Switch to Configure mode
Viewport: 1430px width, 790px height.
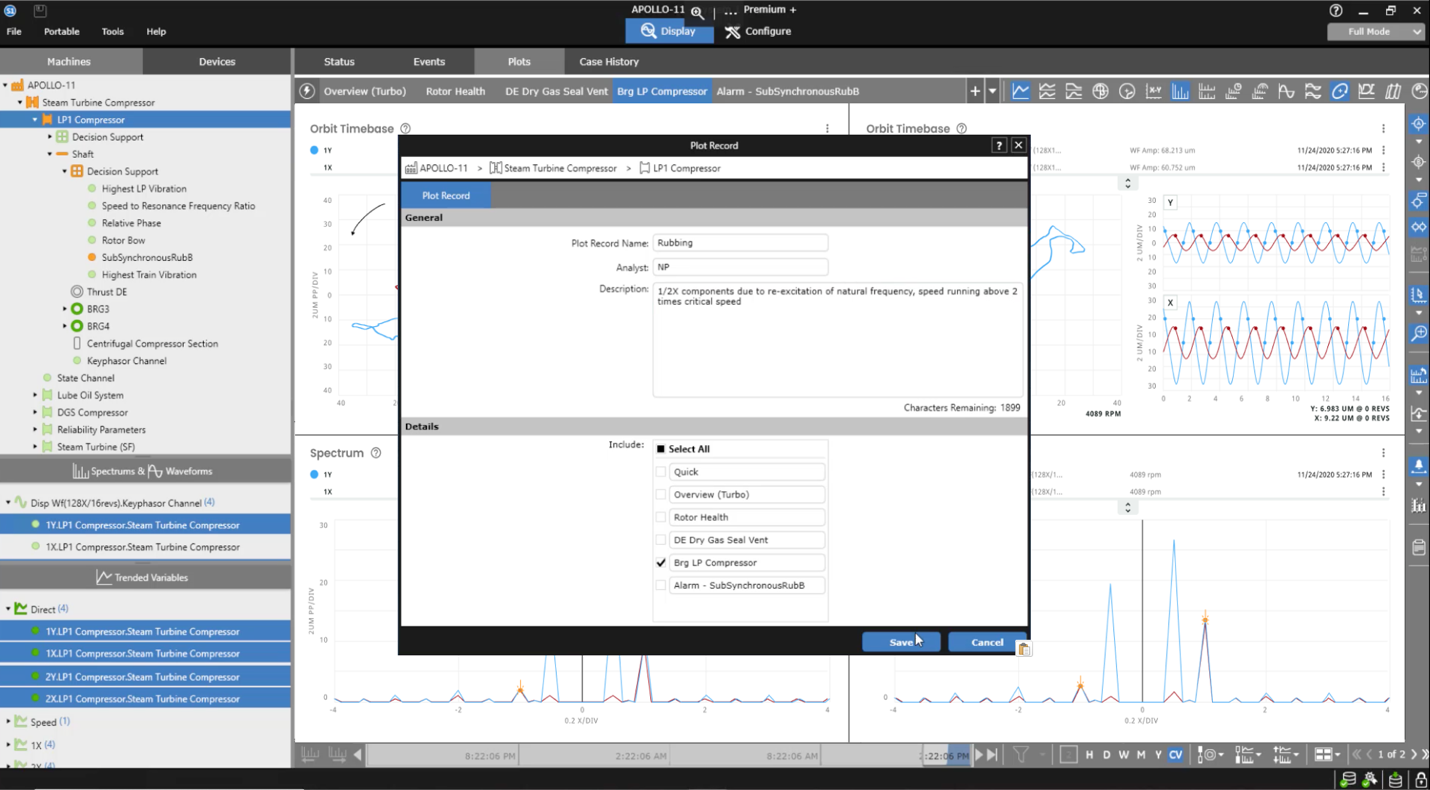pos(758,32)
